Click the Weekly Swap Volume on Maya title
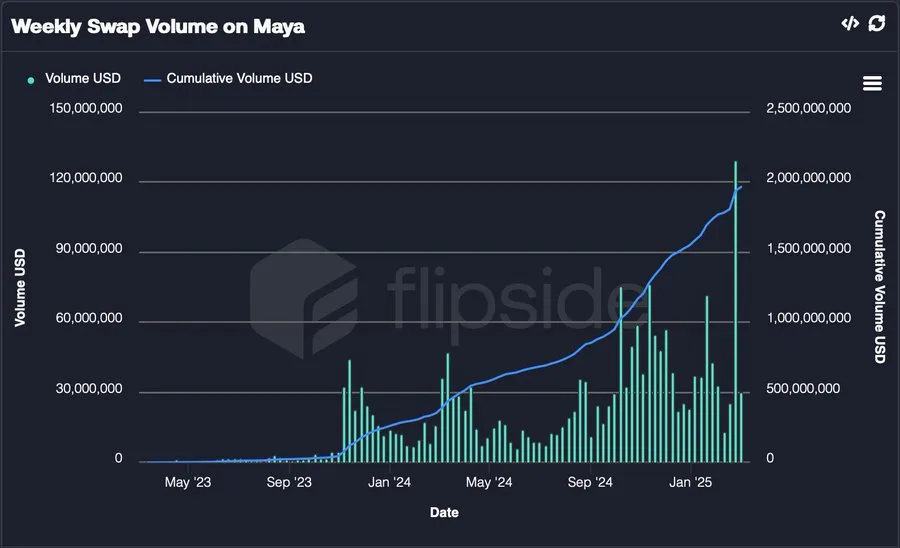This screenshot has width=900, height=548. click(158, 26)
